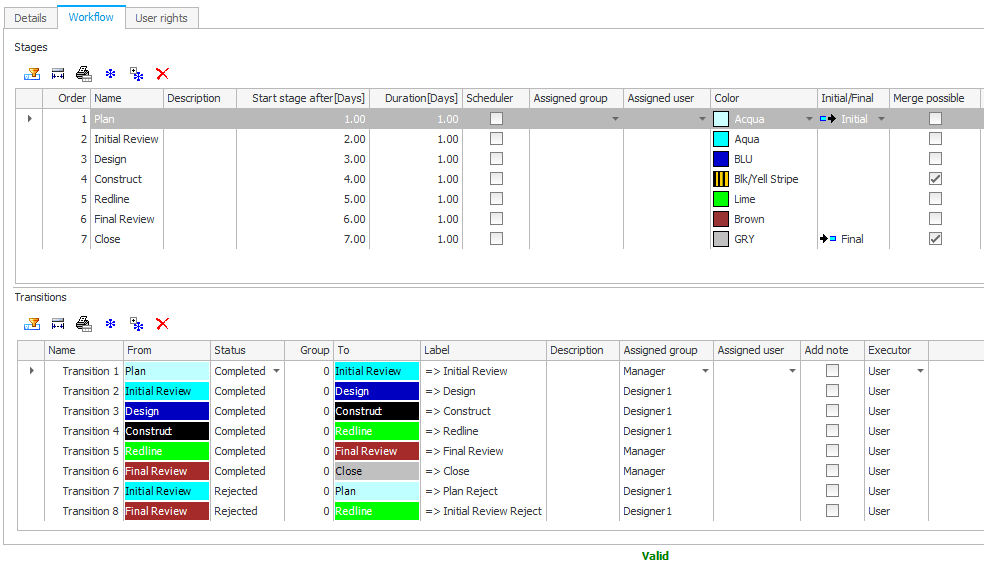Uncheck Merge possible for Construct stage
Viewport: 984px width, 568px height.
[935, 179]
